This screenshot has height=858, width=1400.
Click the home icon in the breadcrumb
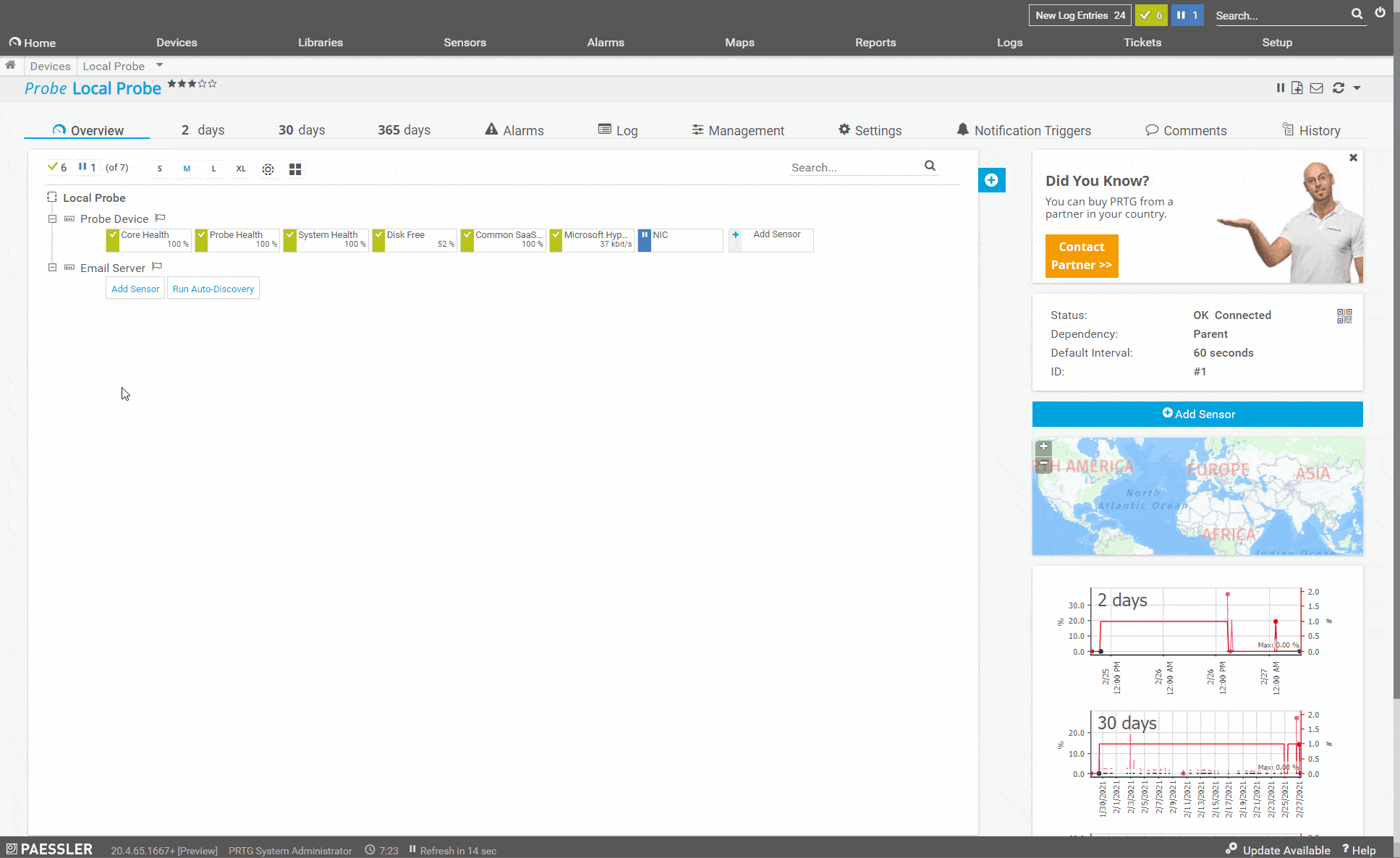[x=10, y=65]
